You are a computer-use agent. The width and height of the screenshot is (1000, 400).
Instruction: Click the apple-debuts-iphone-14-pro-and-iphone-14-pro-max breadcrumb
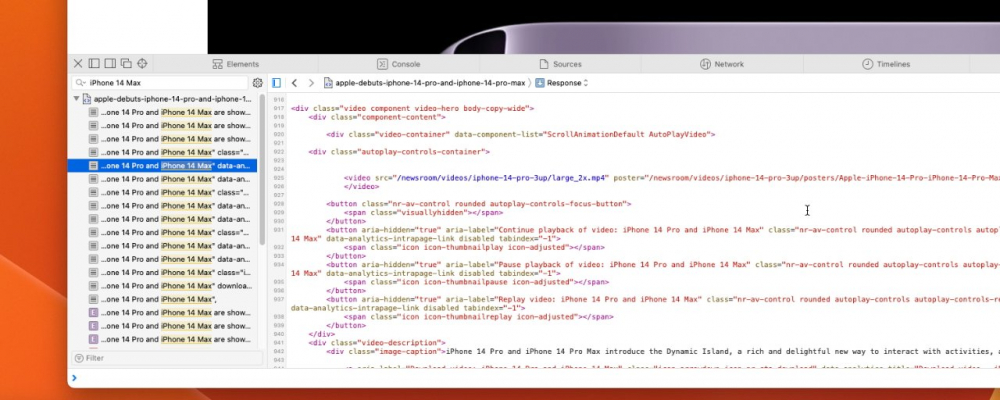428,83
